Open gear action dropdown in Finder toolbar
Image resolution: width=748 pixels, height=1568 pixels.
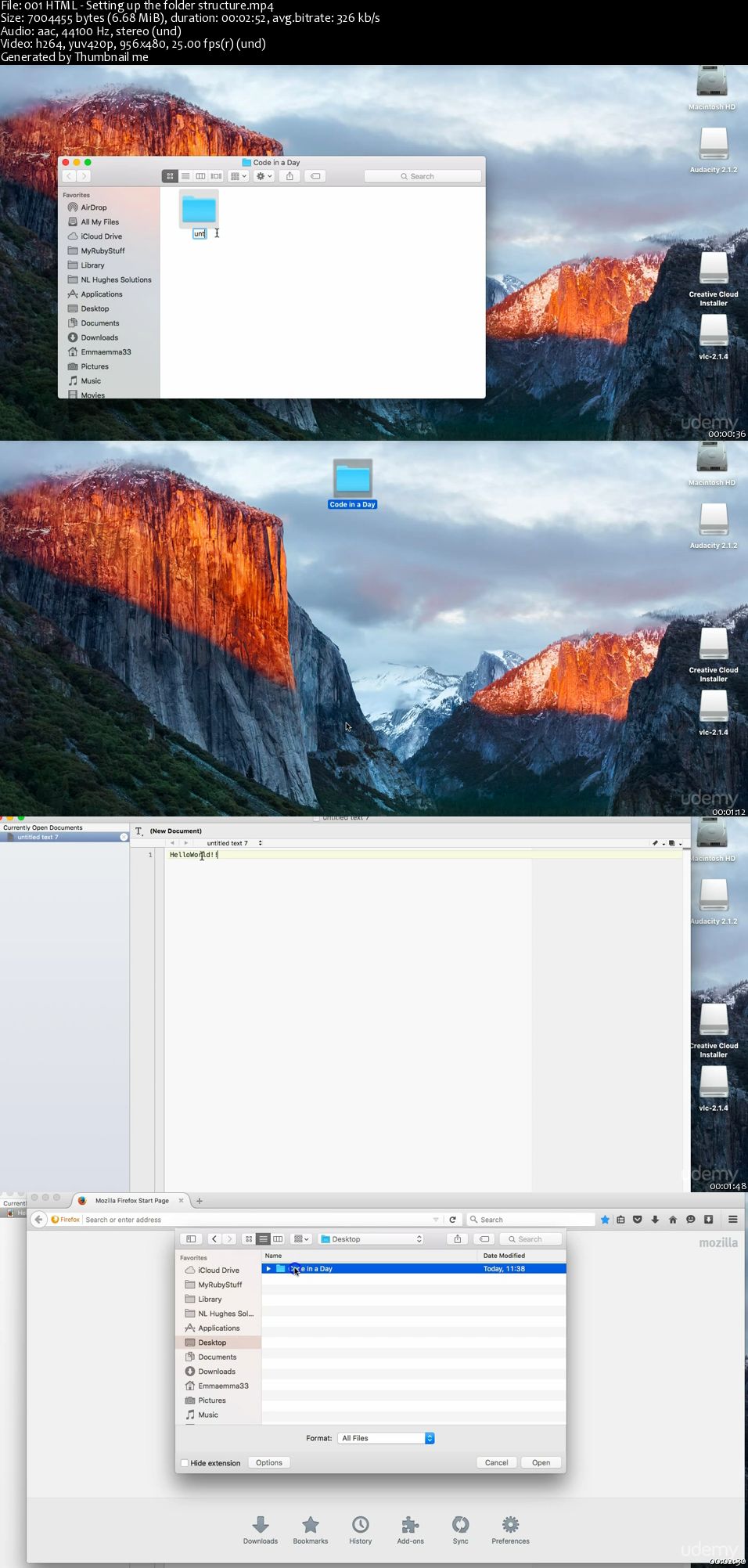tap(264, 176)
